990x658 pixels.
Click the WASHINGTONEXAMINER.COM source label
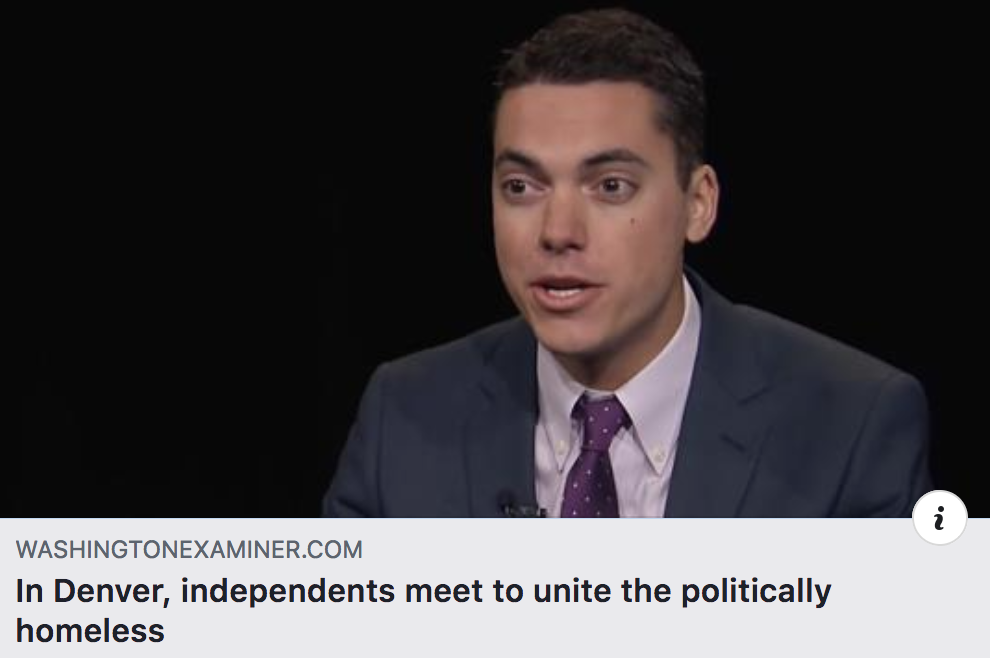tap(189, 549)
